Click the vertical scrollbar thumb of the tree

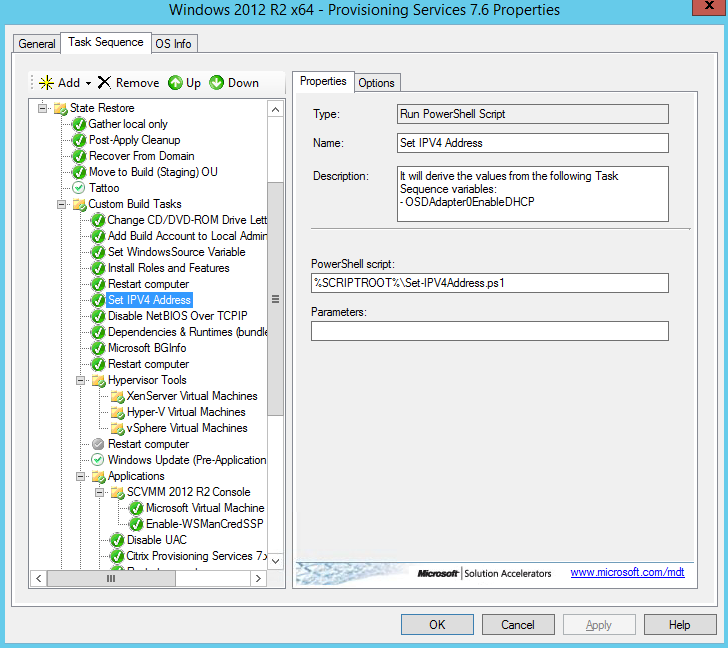[x=275, y=299]
